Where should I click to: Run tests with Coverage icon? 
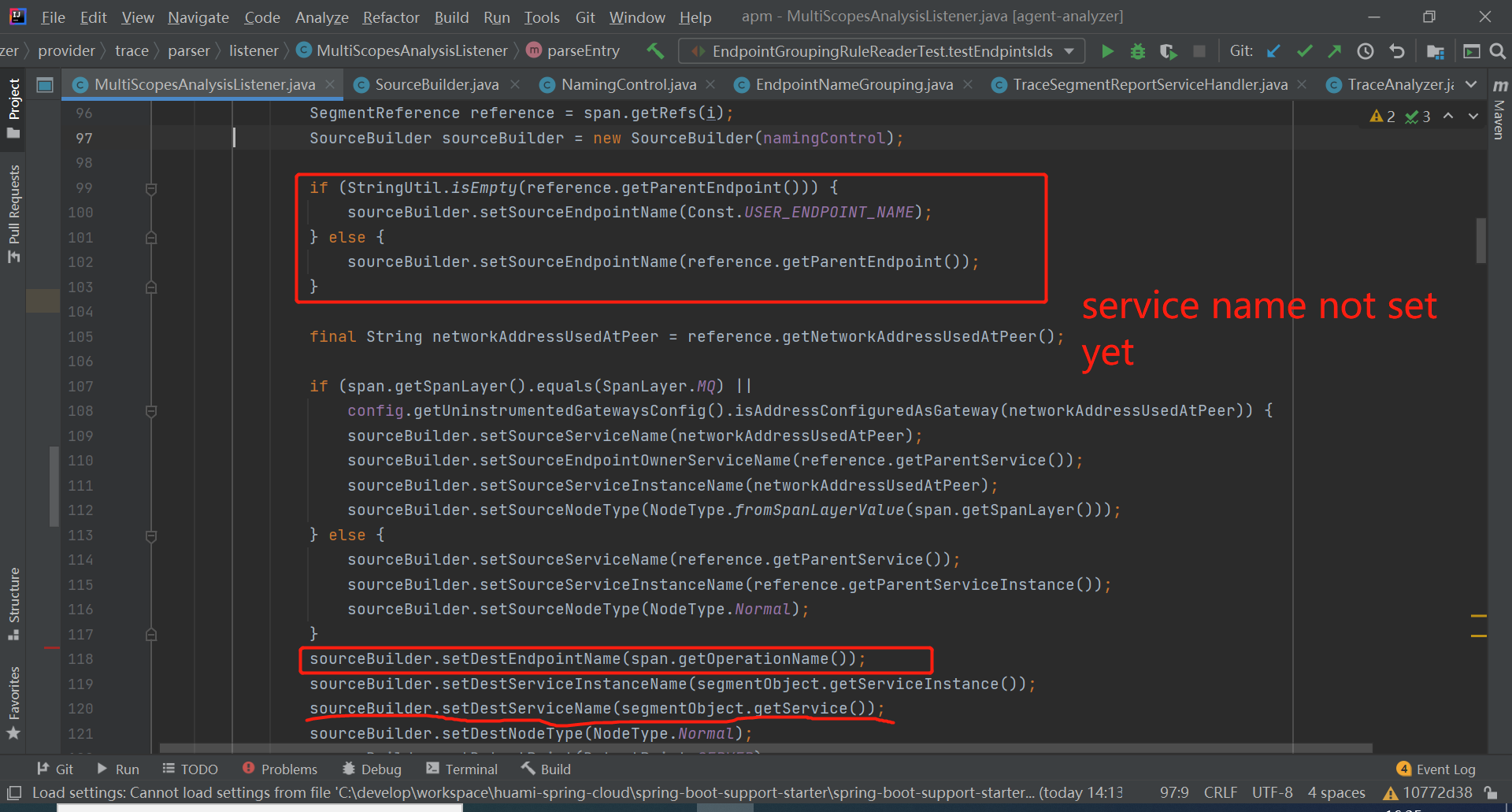coord(1167,50)
